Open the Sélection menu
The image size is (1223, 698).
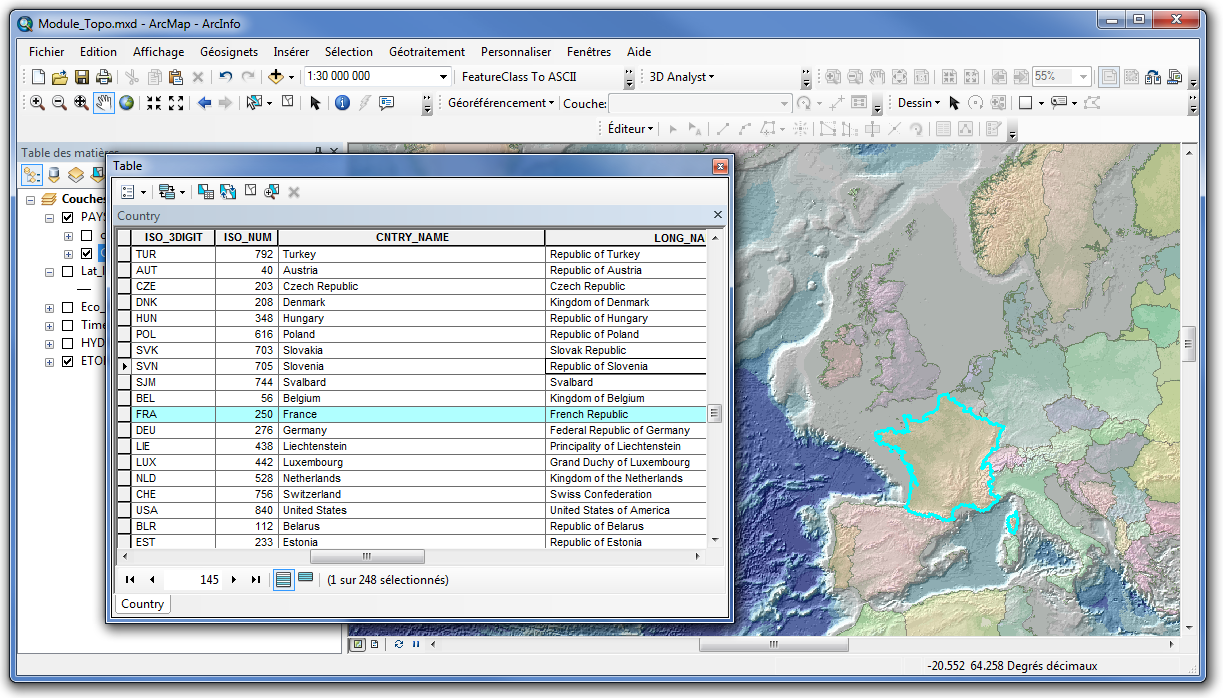348,52
